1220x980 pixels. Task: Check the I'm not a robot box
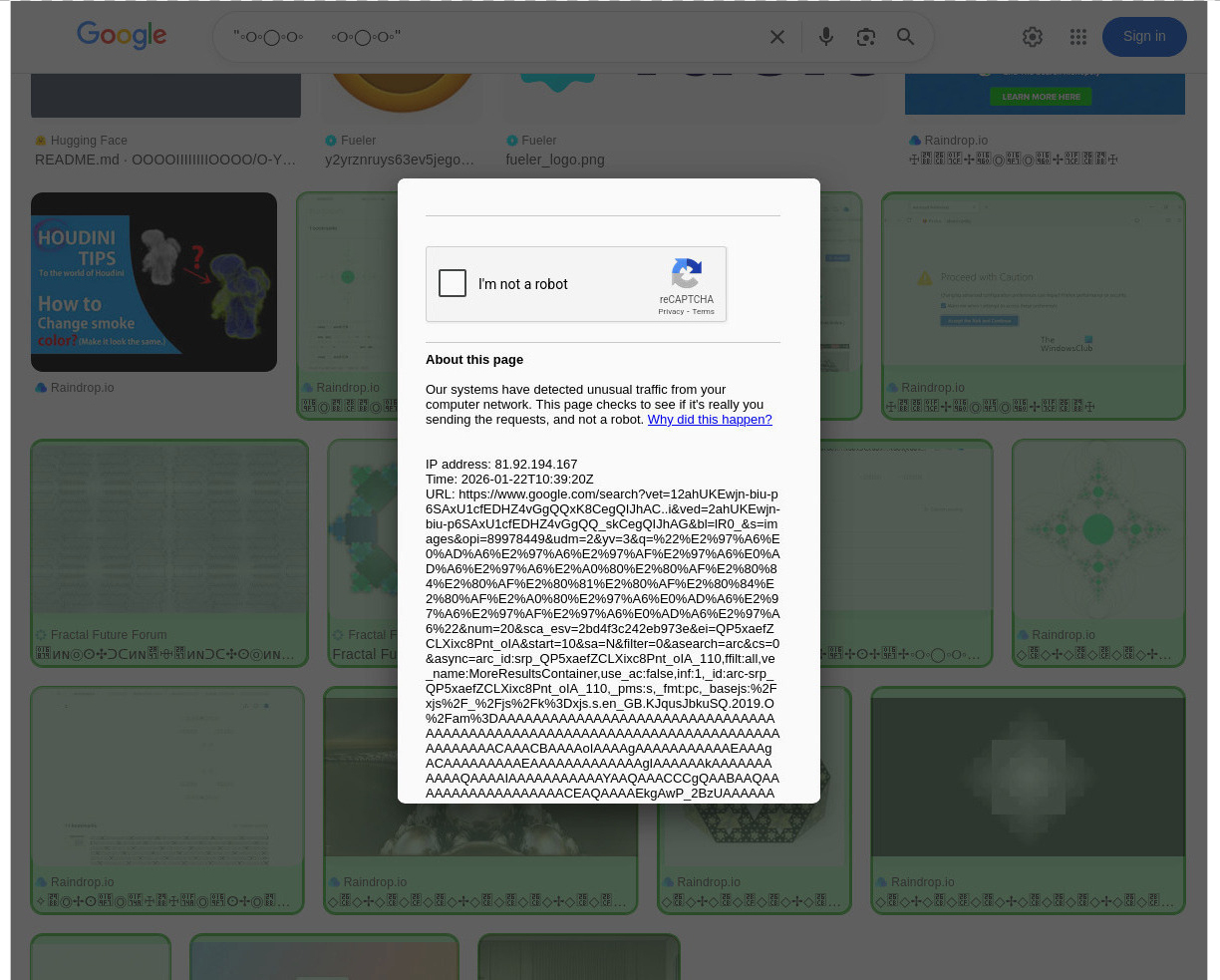click(453, 283)
